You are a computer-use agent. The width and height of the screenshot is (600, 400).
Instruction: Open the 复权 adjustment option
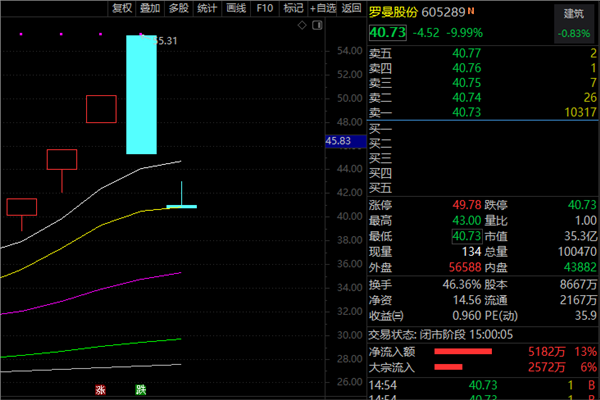point(122,8)
